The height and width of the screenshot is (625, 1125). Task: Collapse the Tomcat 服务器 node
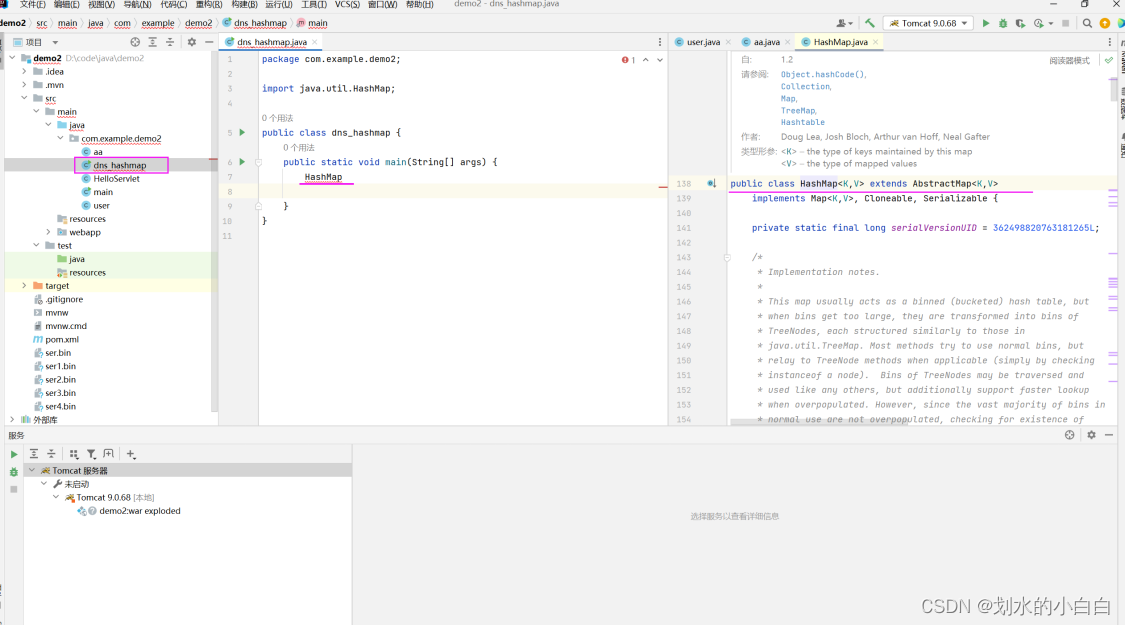pyautogui.click(x=32, y=471)
